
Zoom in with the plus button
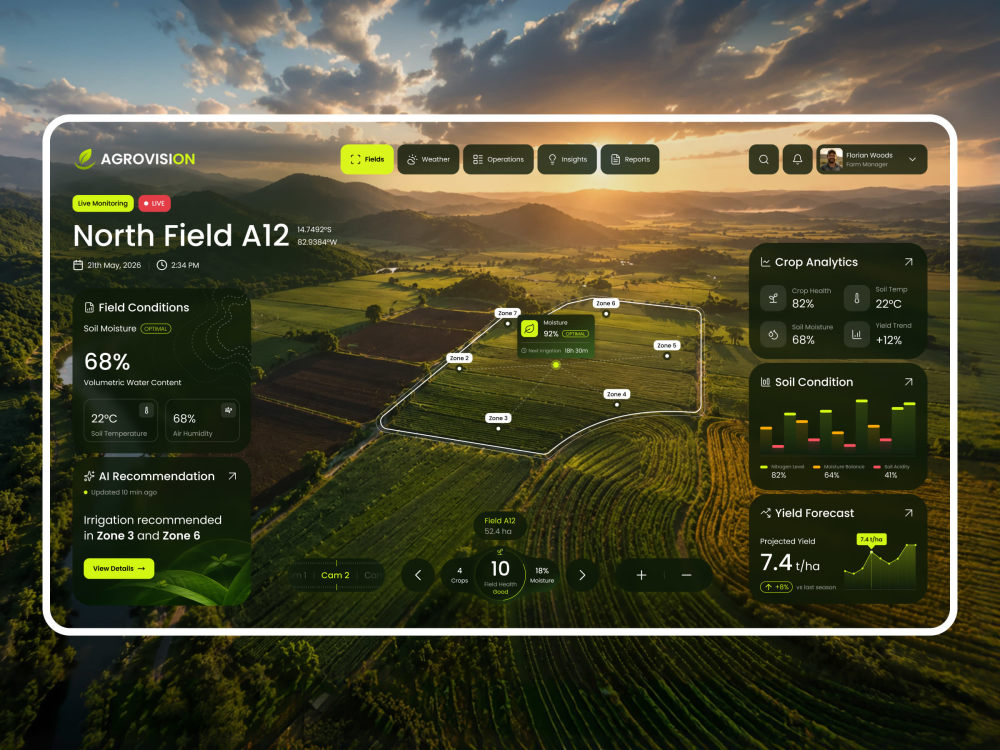[642, 575]
